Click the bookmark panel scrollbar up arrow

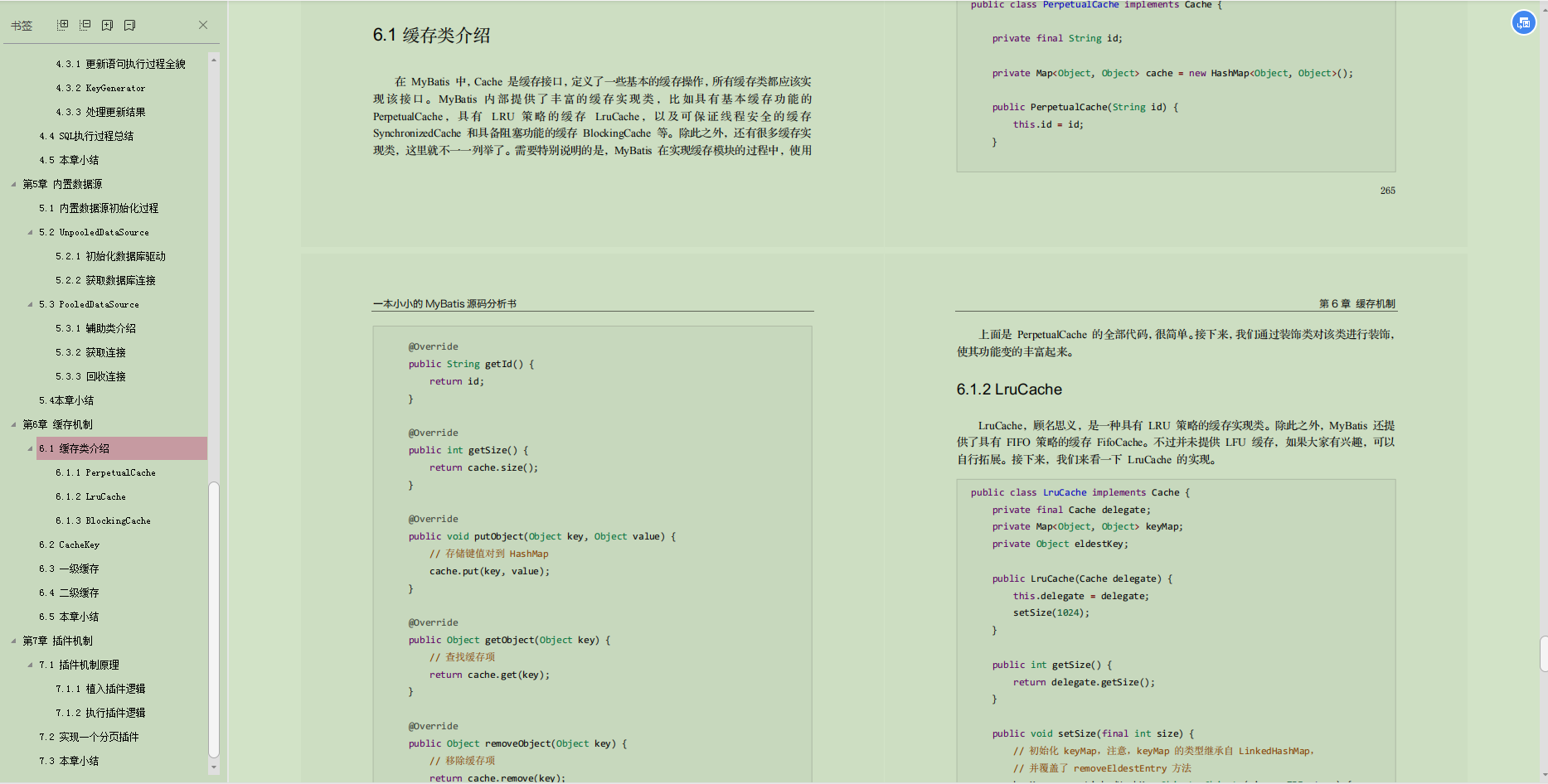[214, 60]
